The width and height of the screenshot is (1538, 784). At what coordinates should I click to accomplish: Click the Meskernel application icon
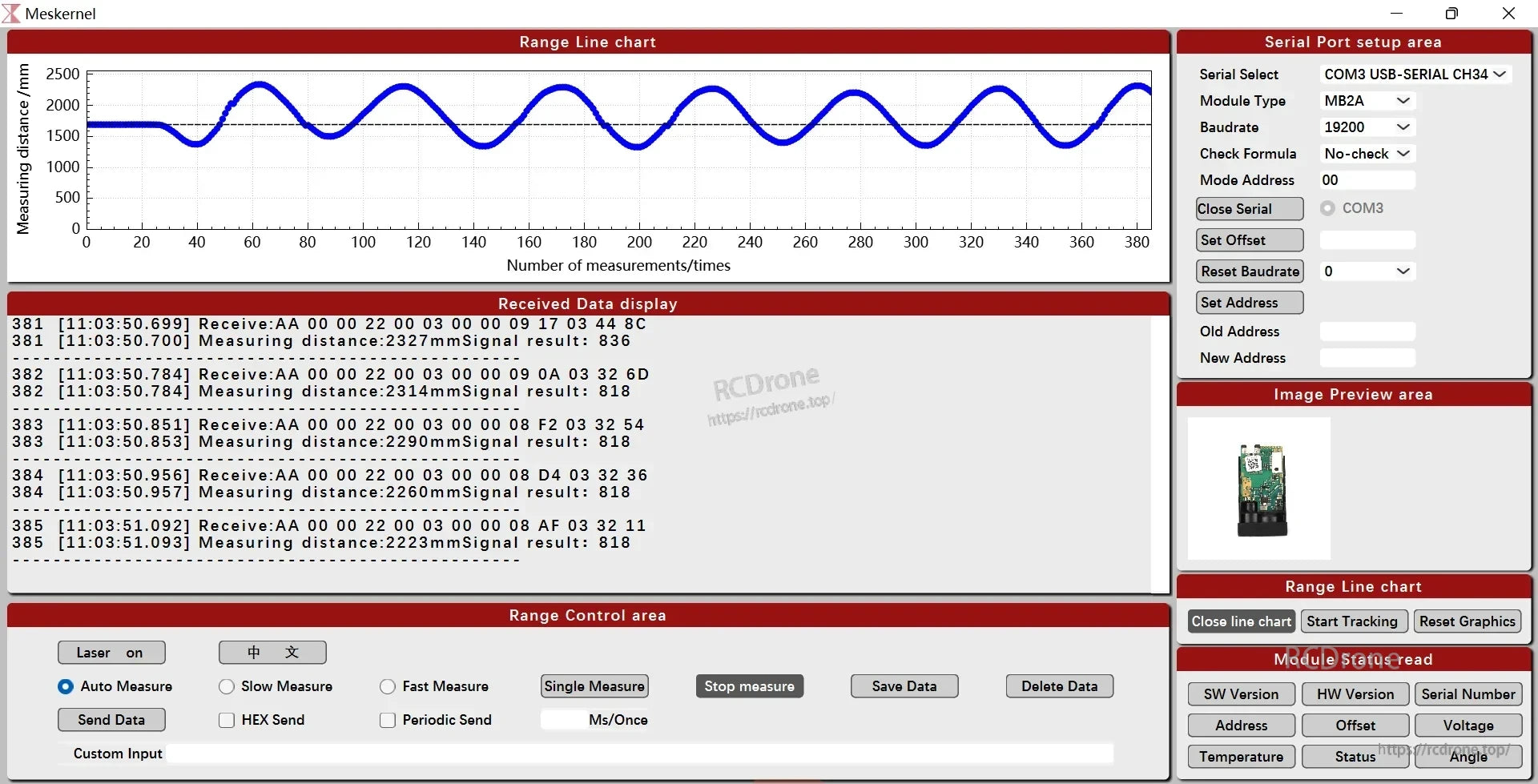tap(12, 13)
